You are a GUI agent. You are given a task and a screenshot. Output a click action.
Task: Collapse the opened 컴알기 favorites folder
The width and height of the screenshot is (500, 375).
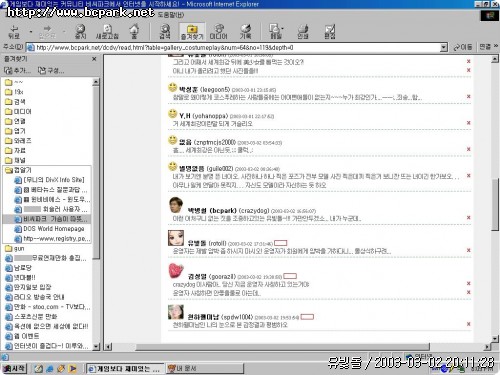18,170
